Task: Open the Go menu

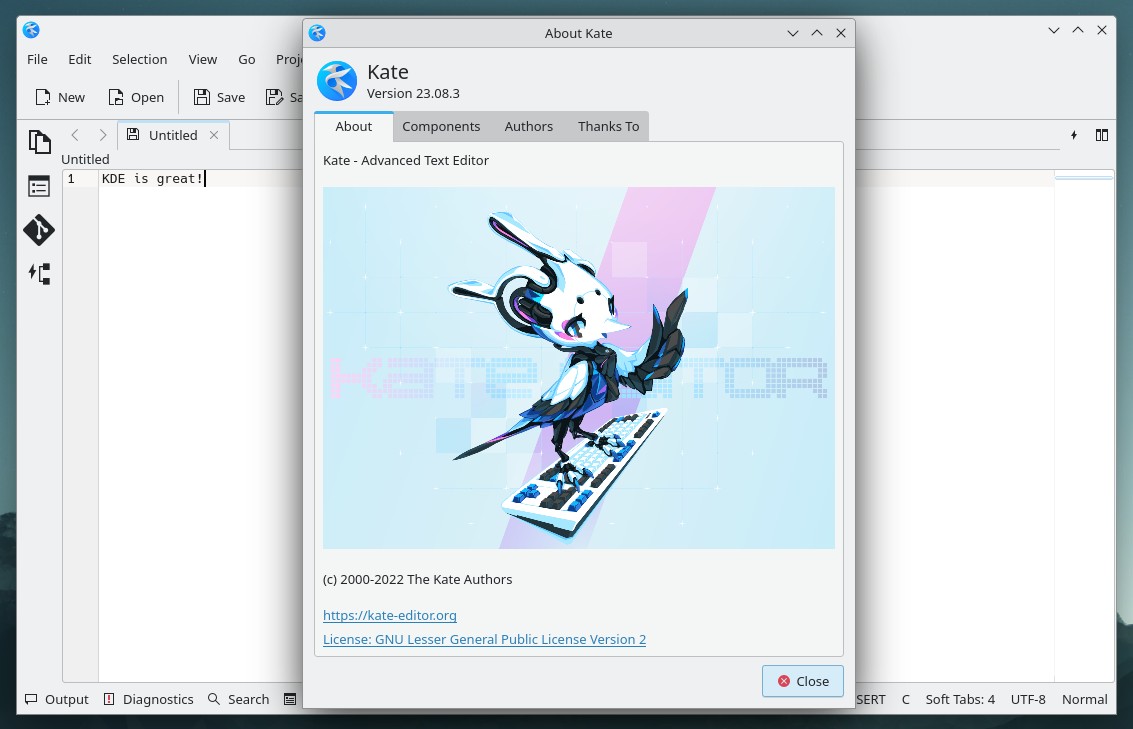Action: coord(246,59)
